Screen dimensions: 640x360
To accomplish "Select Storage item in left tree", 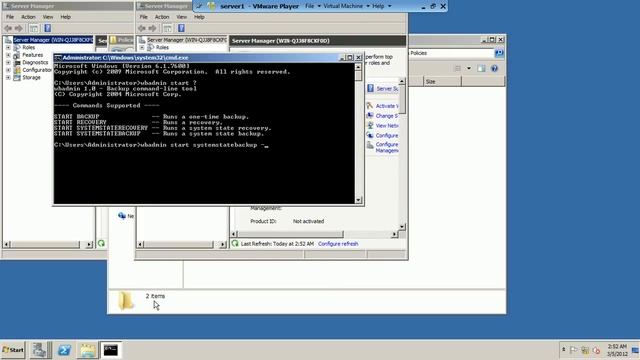I will (31, 78).
